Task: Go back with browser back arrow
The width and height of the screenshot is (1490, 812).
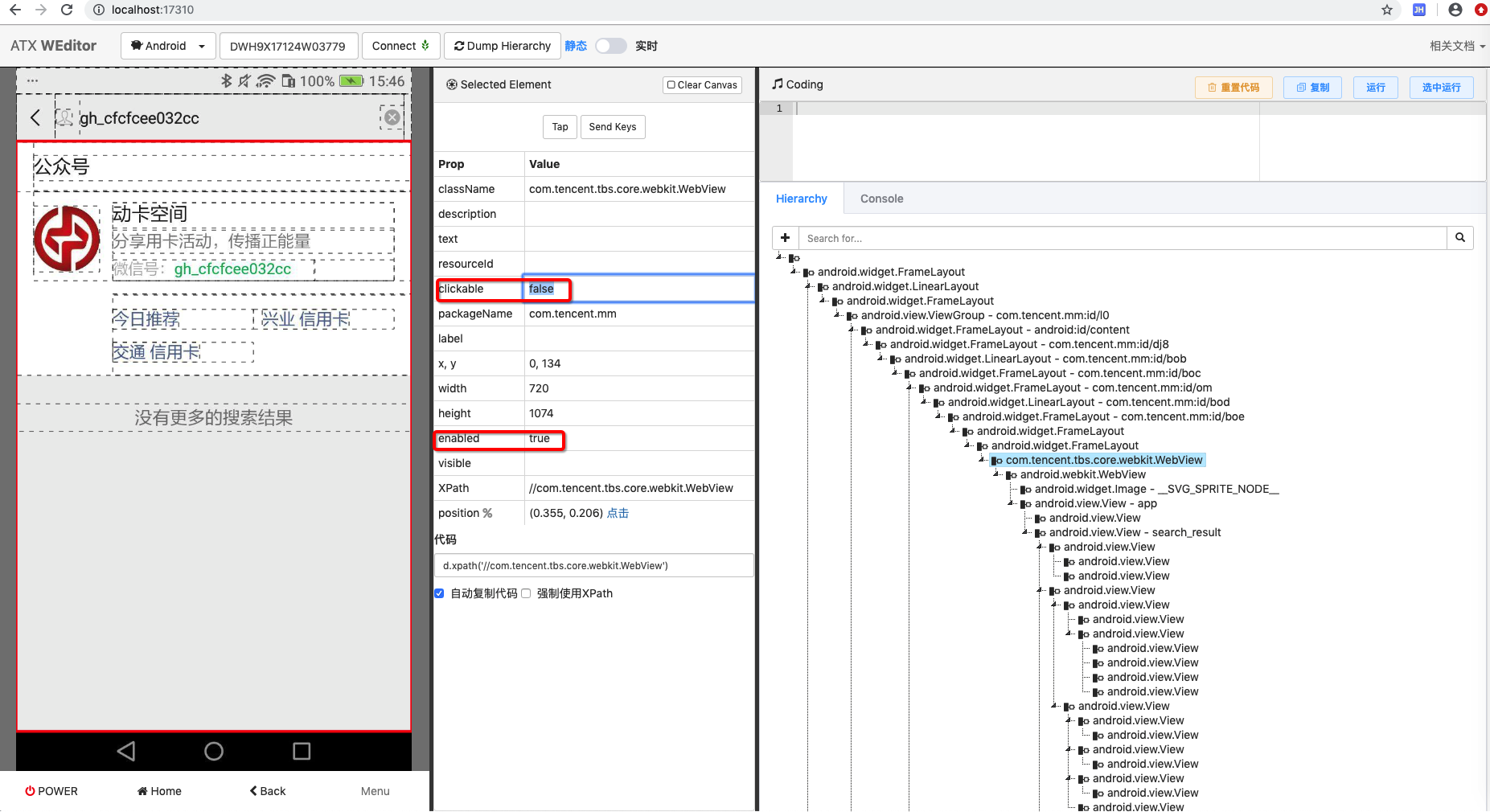Action: coord(15,10)
